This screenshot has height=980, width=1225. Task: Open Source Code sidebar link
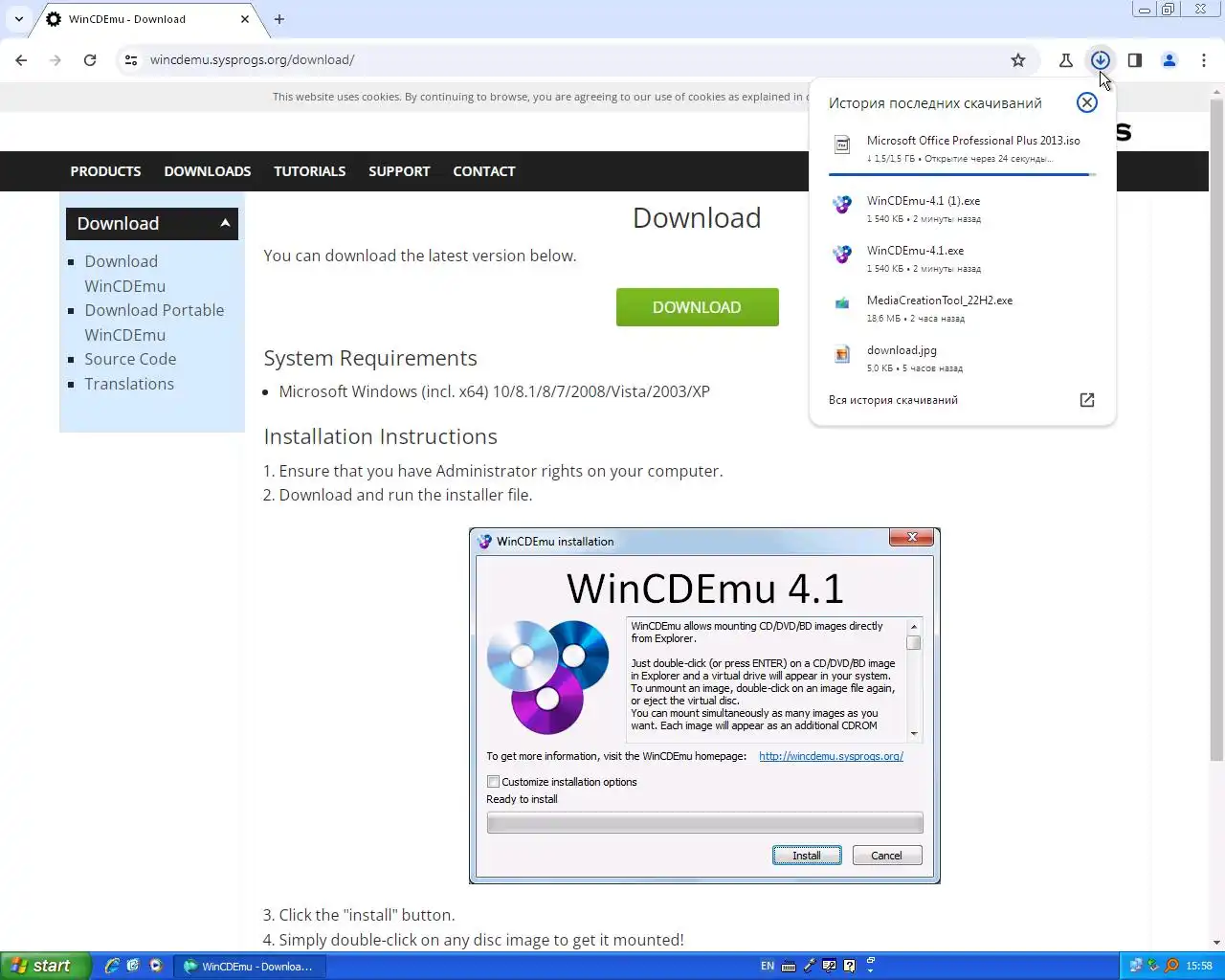pos(130,359)
